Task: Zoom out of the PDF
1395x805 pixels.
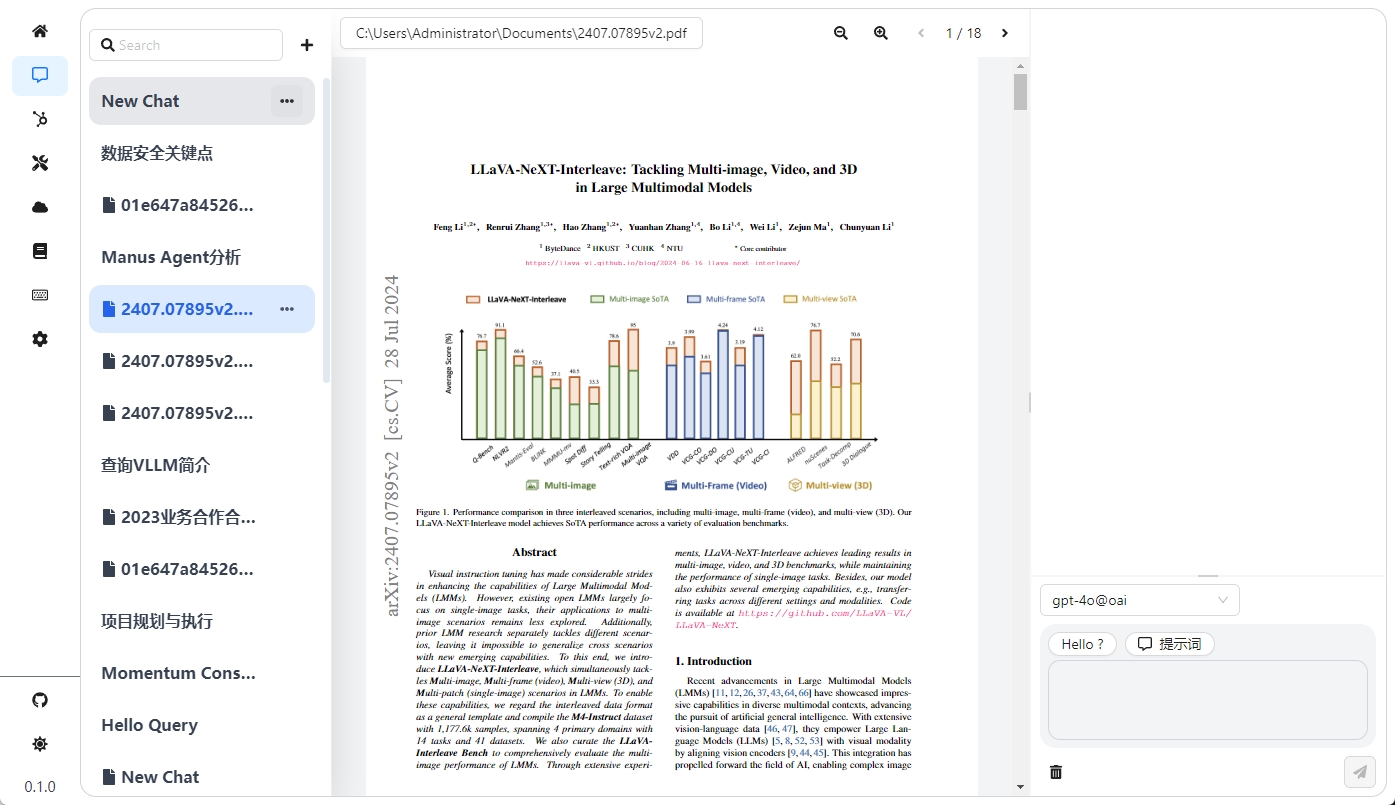Action: (x=841, y=33)
